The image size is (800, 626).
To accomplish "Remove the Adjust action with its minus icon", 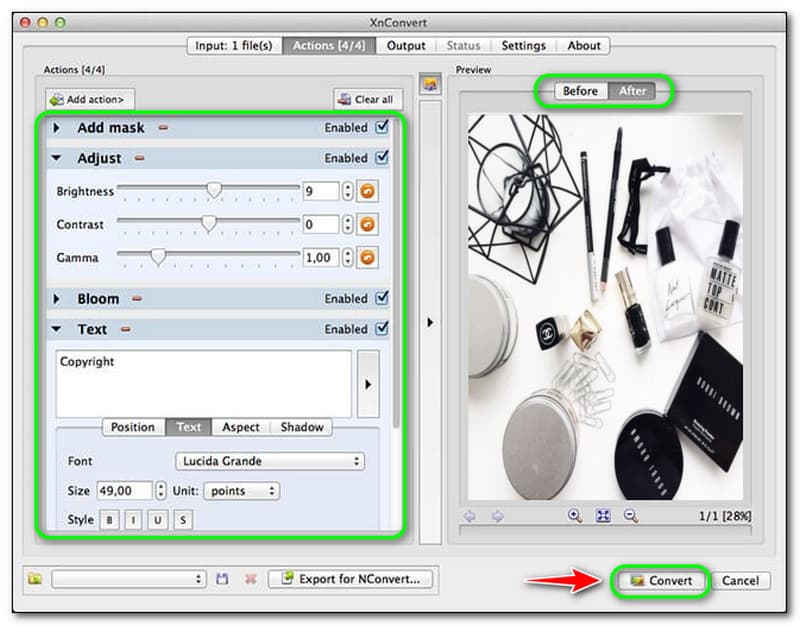I will 139,158.
